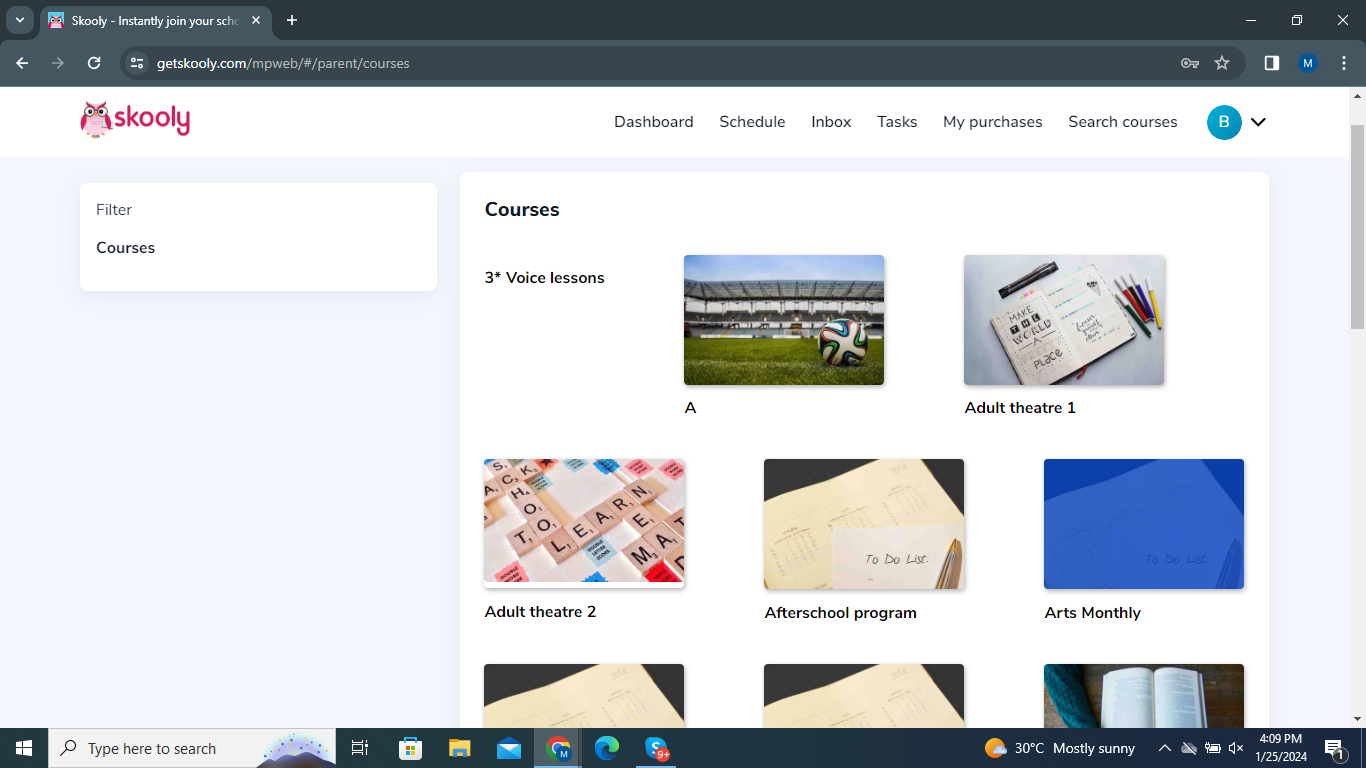1366x768 pixels.
Task: Open Search courses menu item
Action: (1123, 122)
